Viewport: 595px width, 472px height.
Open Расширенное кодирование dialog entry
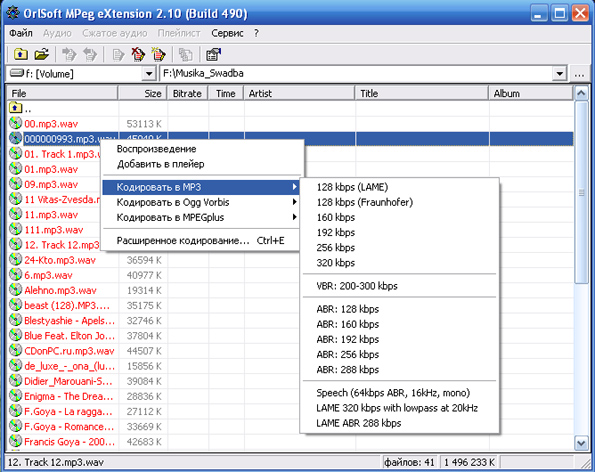coord(201,241)
